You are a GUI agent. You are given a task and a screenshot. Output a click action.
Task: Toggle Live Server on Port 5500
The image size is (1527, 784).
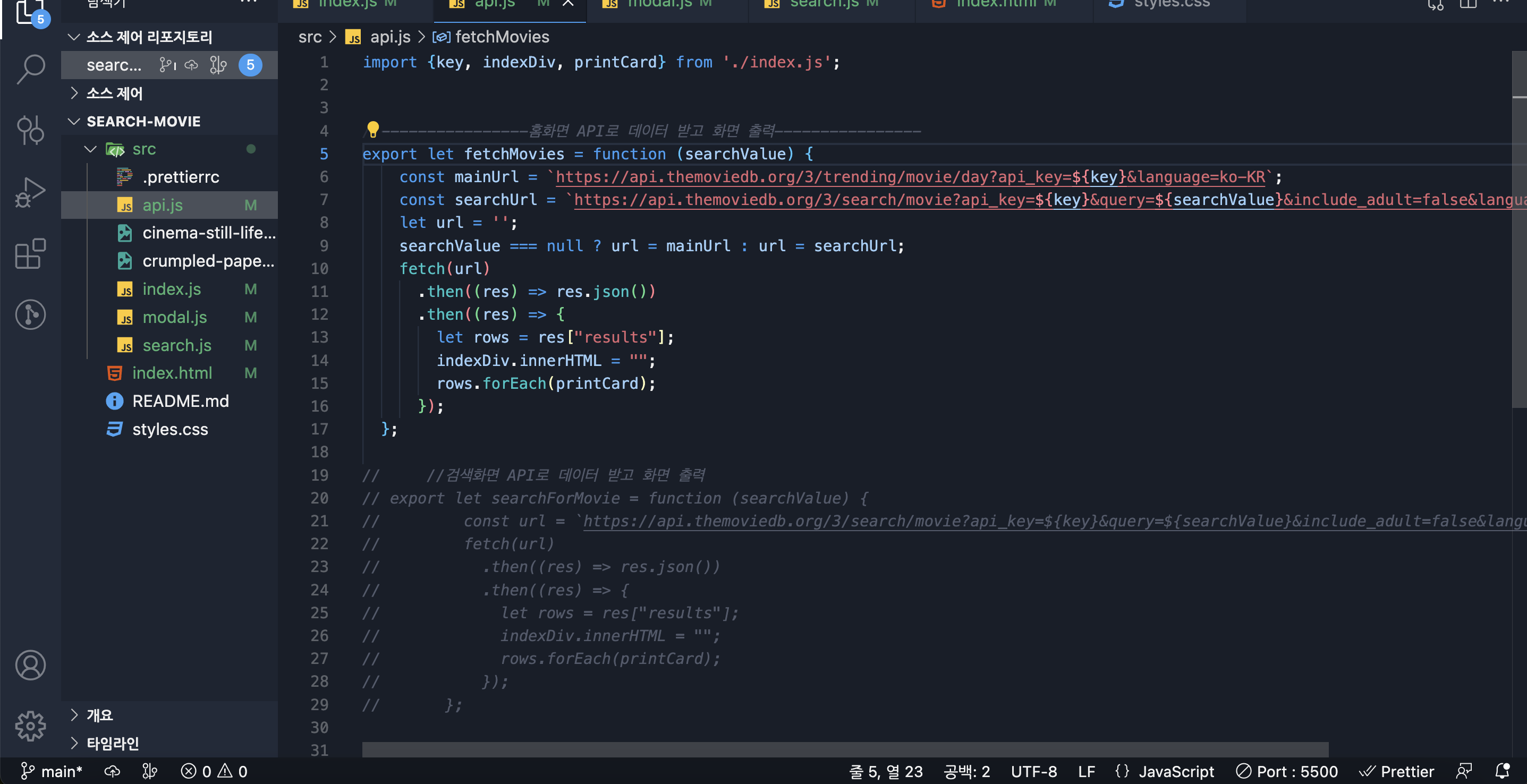coord(1286,771)
